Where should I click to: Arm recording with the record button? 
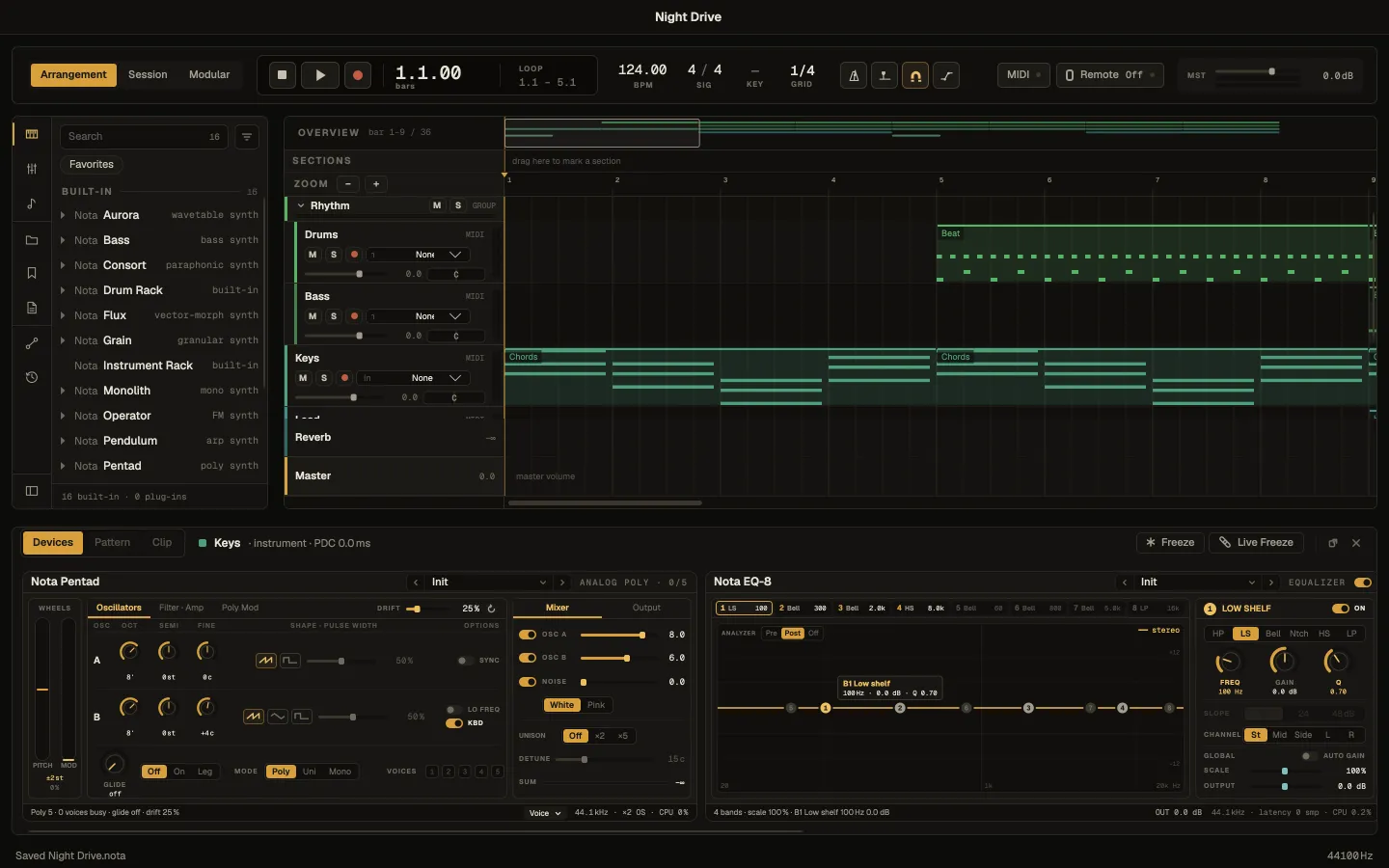pos(358,75)
